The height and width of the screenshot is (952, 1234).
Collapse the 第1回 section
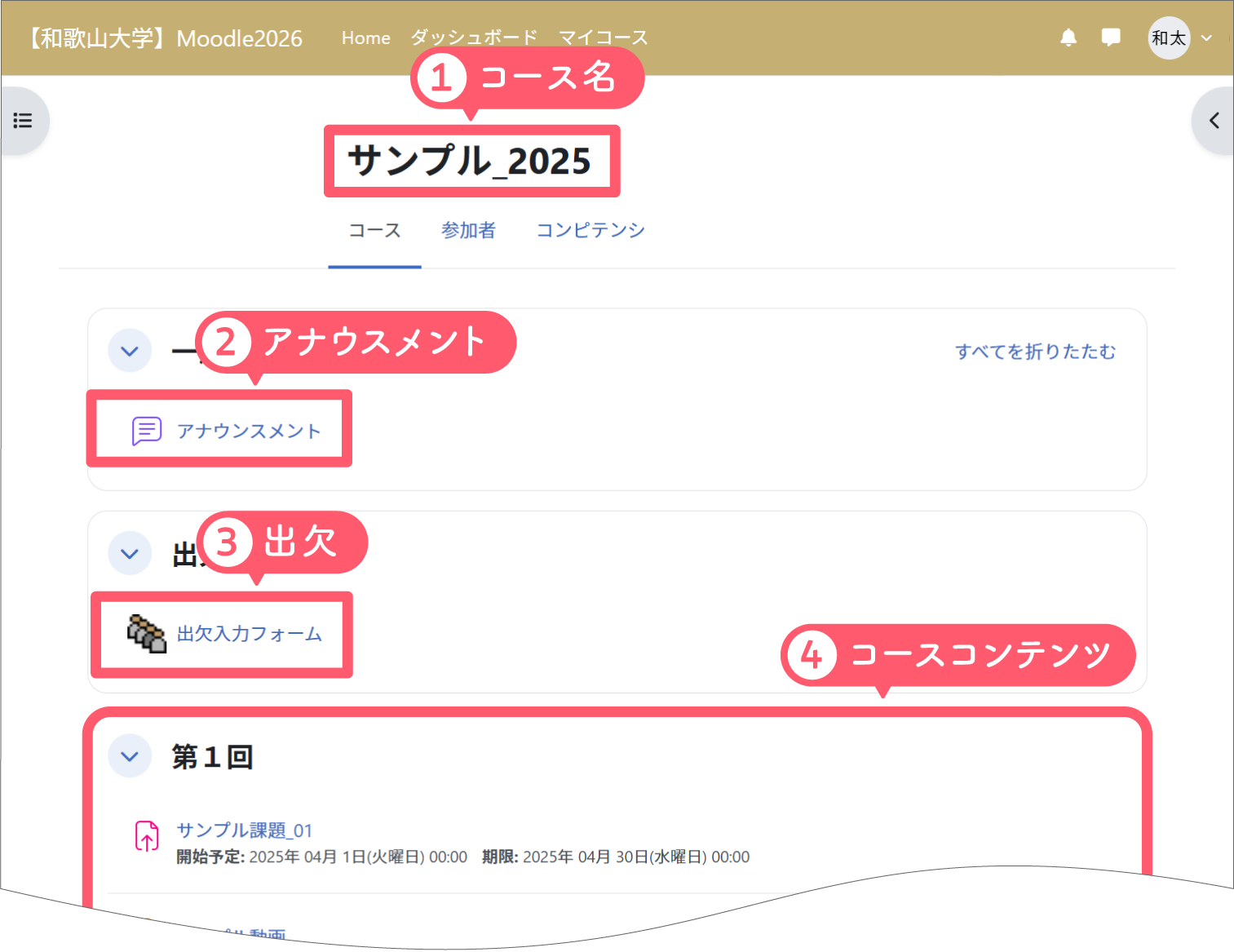pos(130,756)
